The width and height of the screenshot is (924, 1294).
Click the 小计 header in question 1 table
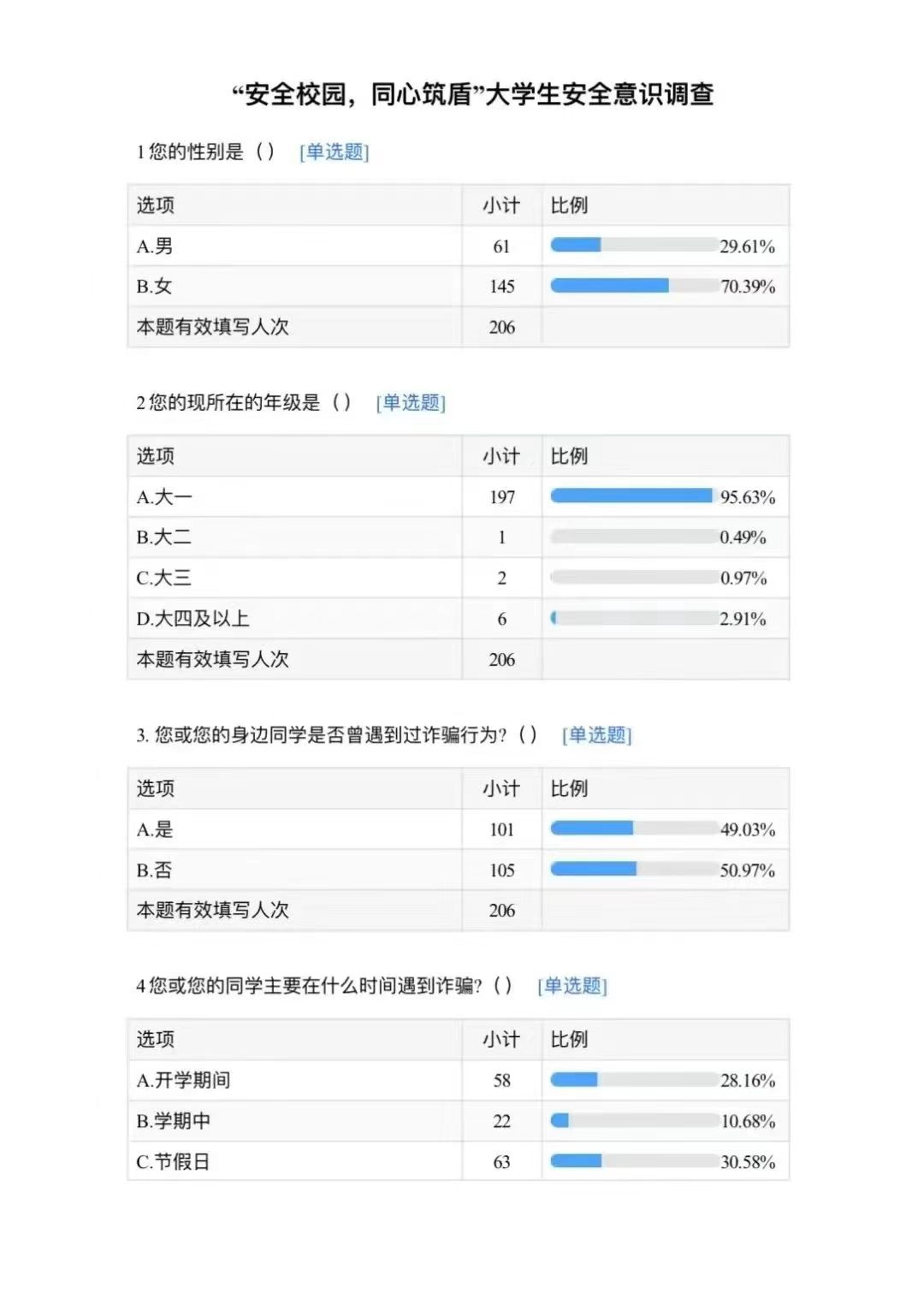[501, 205]
